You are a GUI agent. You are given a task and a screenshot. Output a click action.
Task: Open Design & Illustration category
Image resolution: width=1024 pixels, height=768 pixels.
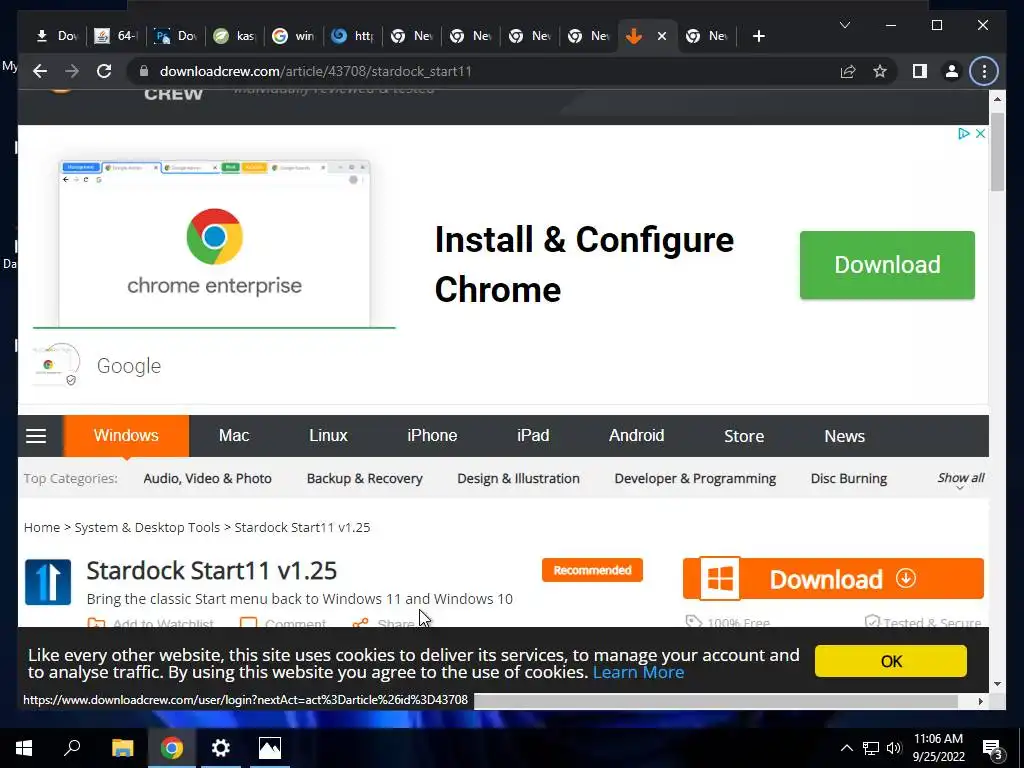click(x=519, y=479)
